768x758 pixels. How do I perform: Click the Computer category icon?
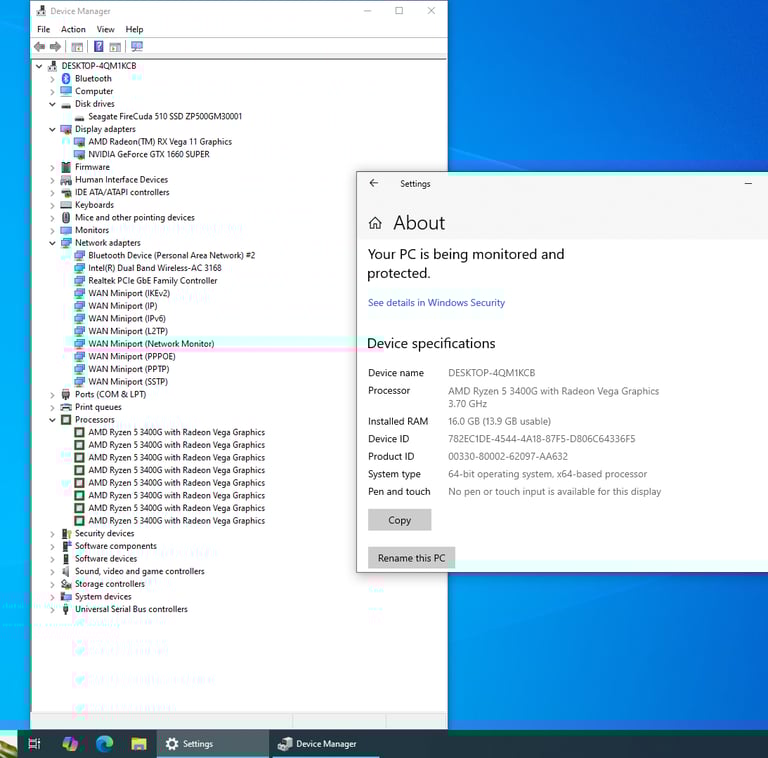(66, 91)
